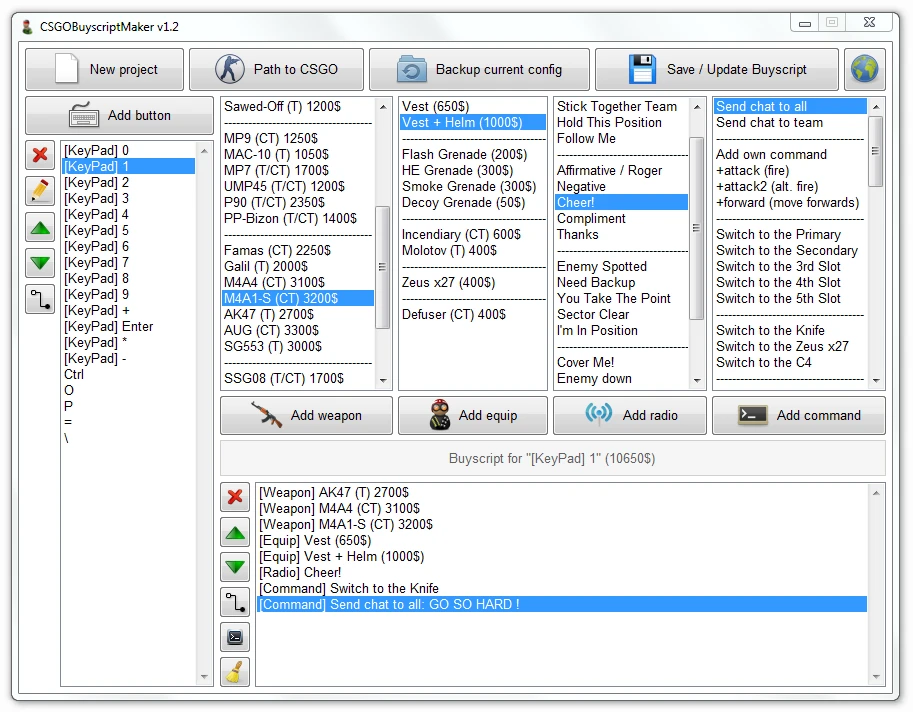Click the globe icon in the top toolbar

pos(864,68)
